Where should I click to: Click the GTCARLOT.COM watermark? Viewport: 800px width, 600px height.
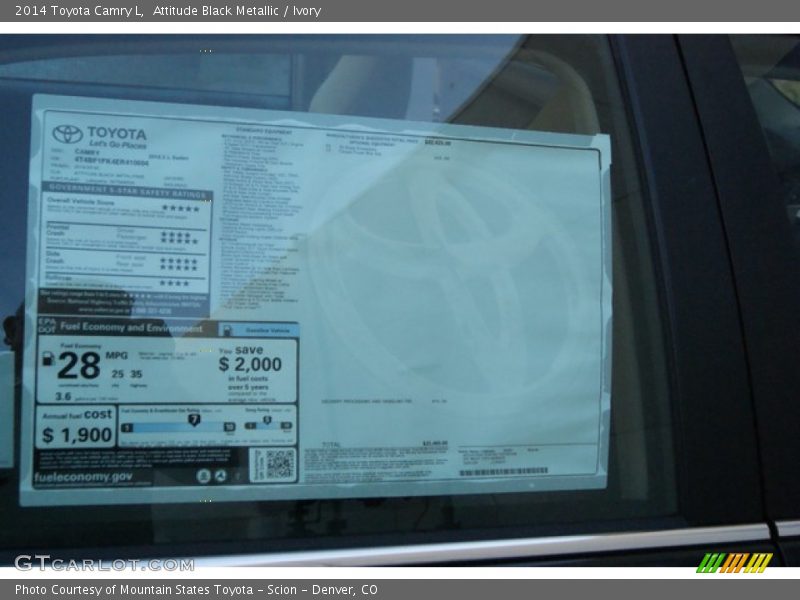coord(104,563)
